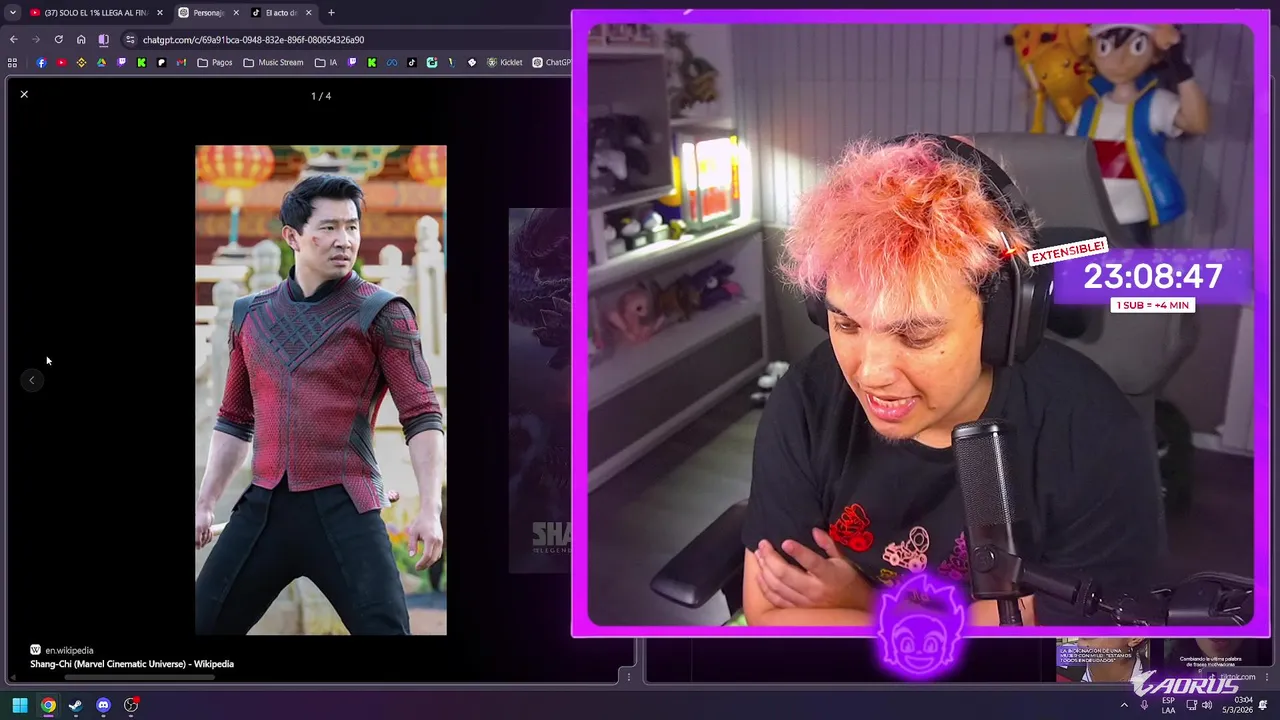Switch to the ChatGPT 'Personaje' tab
Image resolution: width=1280 pixels, height=720 pixels.
pyautogui.click(x=208, y=13)
